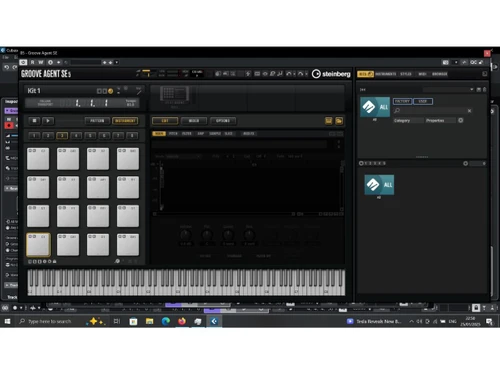Open the browser preset dropdown arrow above ALL tile

[471, 89]
